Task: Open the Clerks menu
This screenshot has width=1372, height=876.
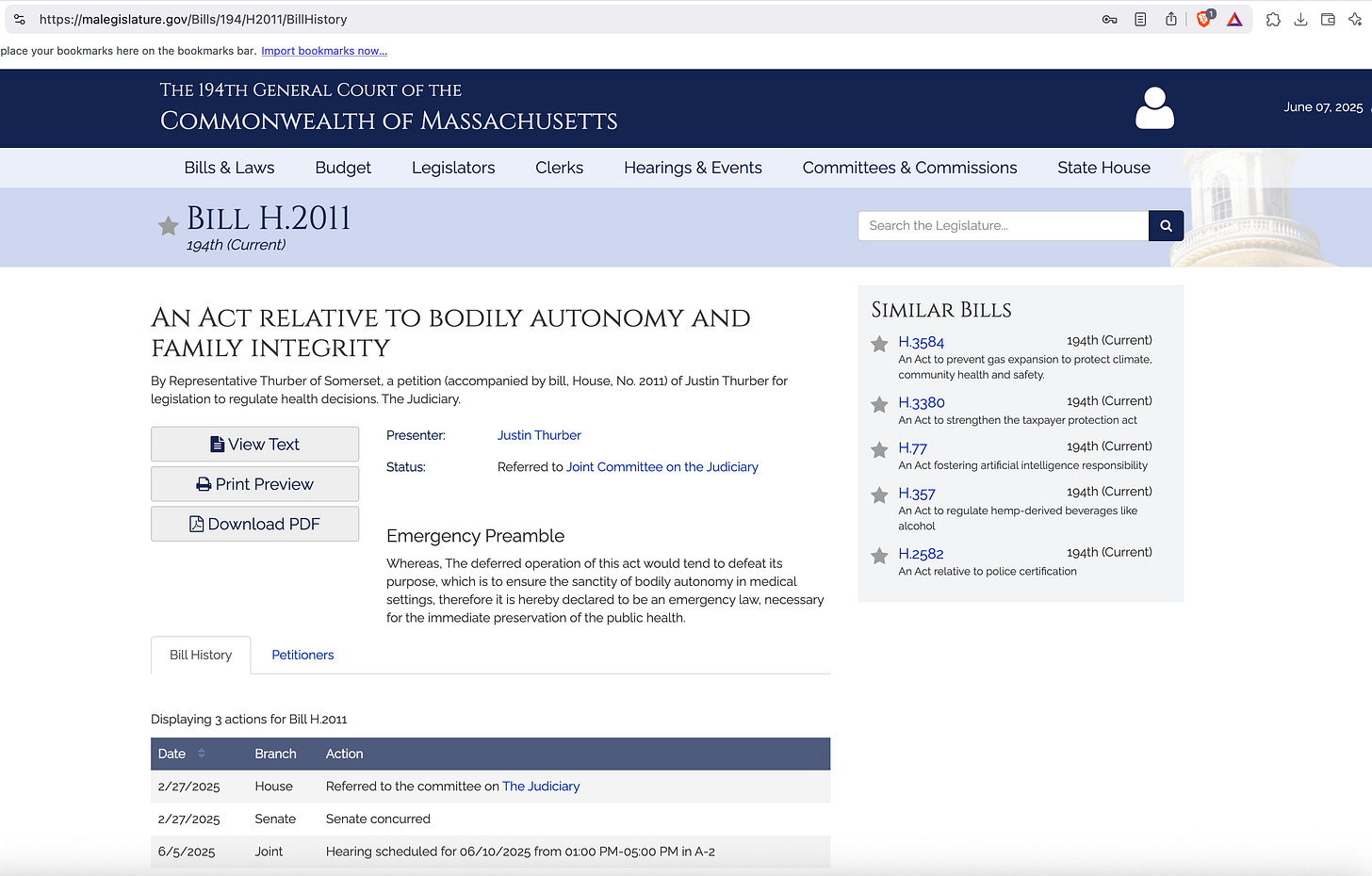Action: point(559,168)
